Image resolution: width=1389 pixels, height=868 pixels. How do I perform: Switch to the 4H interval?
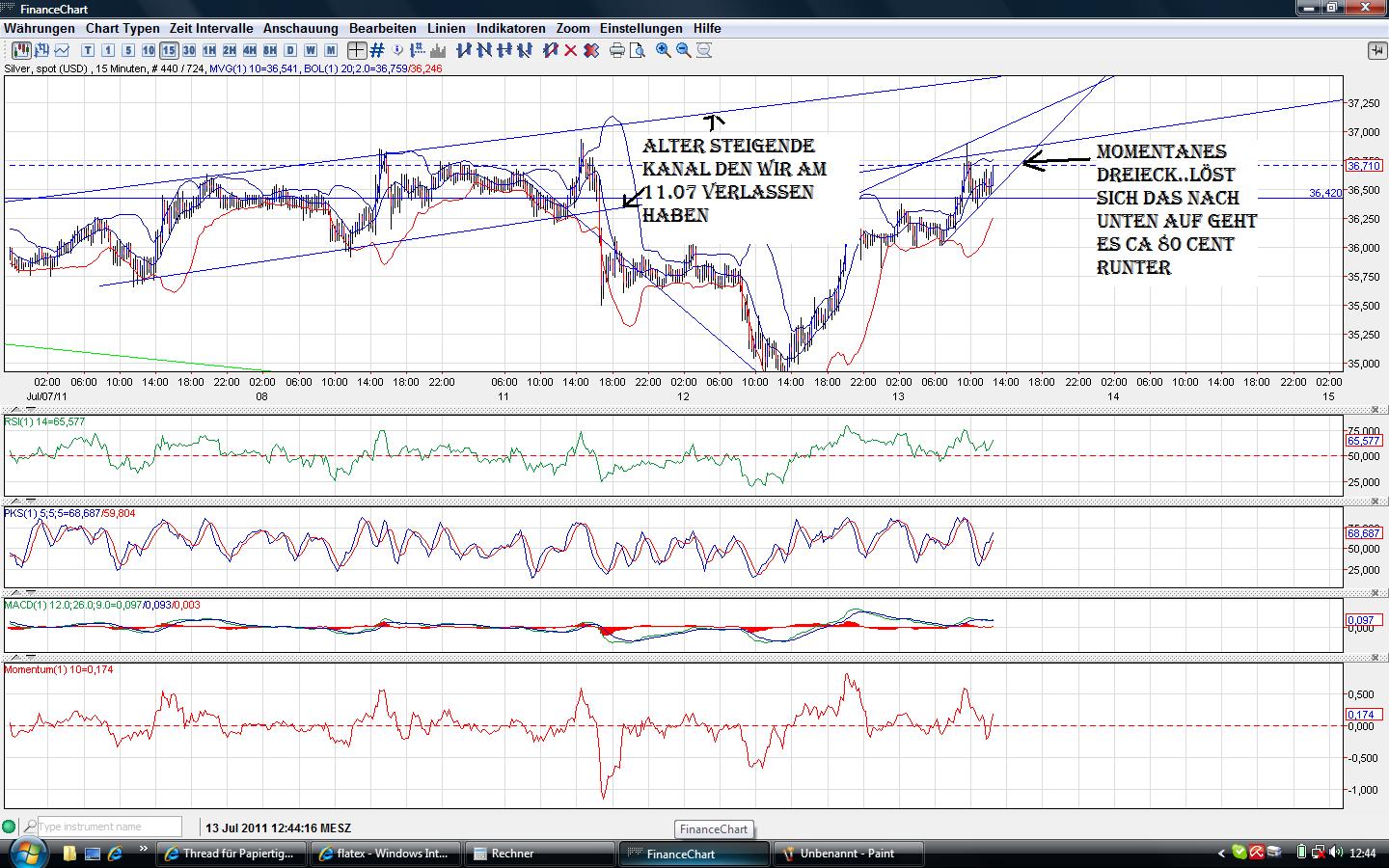[x=250, y=50]
